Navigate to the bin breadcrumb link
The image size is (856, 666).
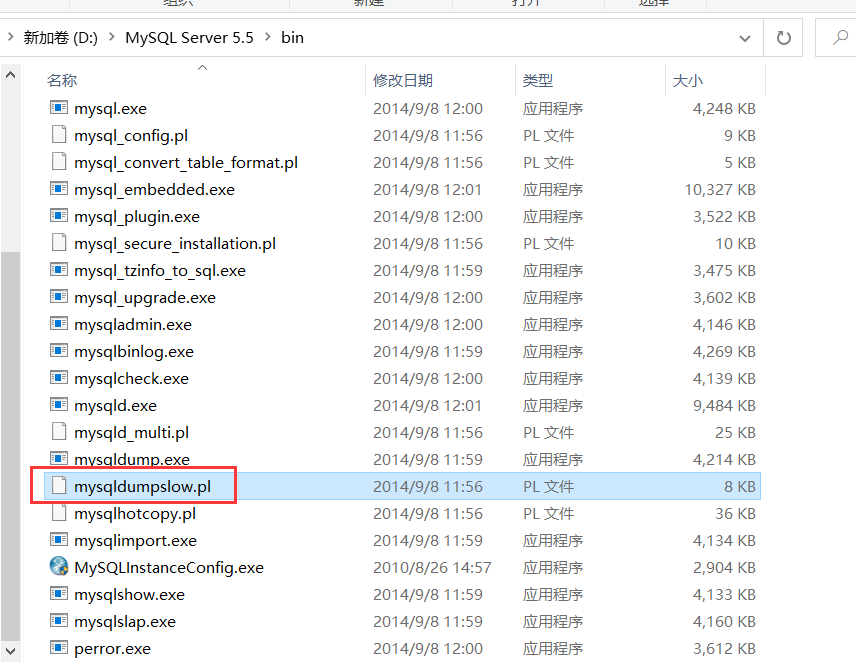(292, 37)
